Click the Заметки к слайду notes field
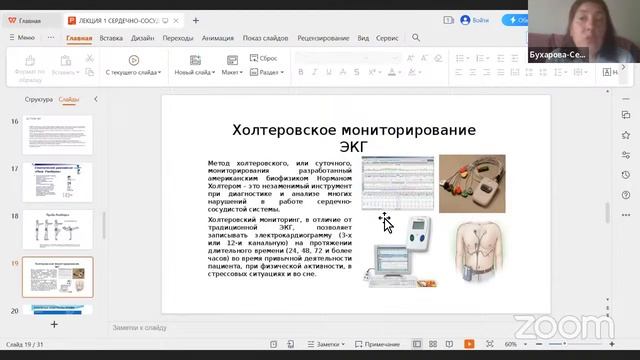Viewport: 640px width, 360px height. (x=139, y=327)
